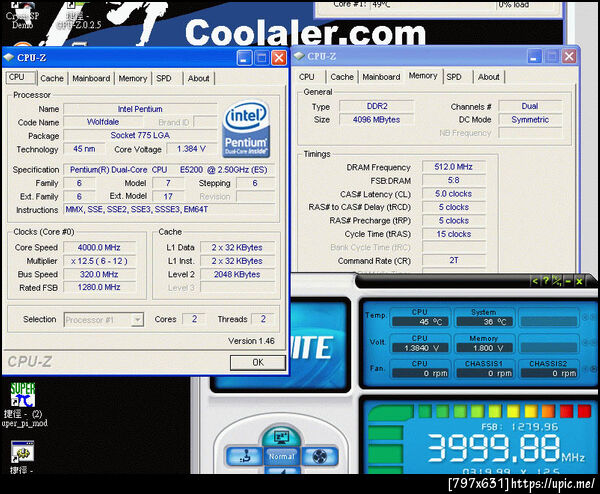
Task: Click the title icon of the right CPU-Z window
Action: click(x=298, y=57)
